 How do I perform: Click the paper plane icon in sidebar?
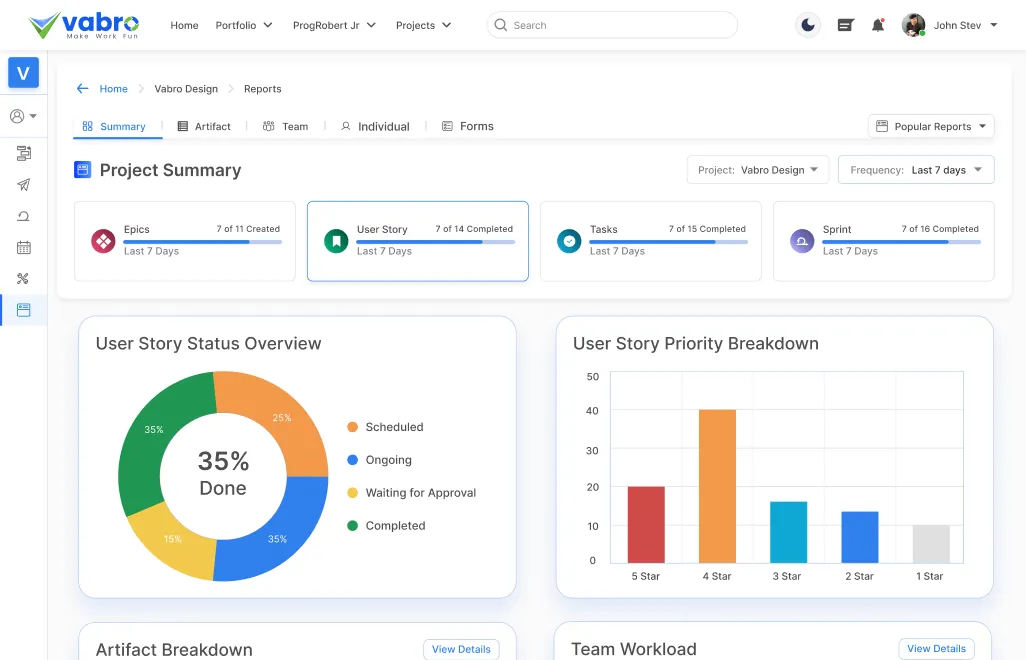(x=24, y=185)
